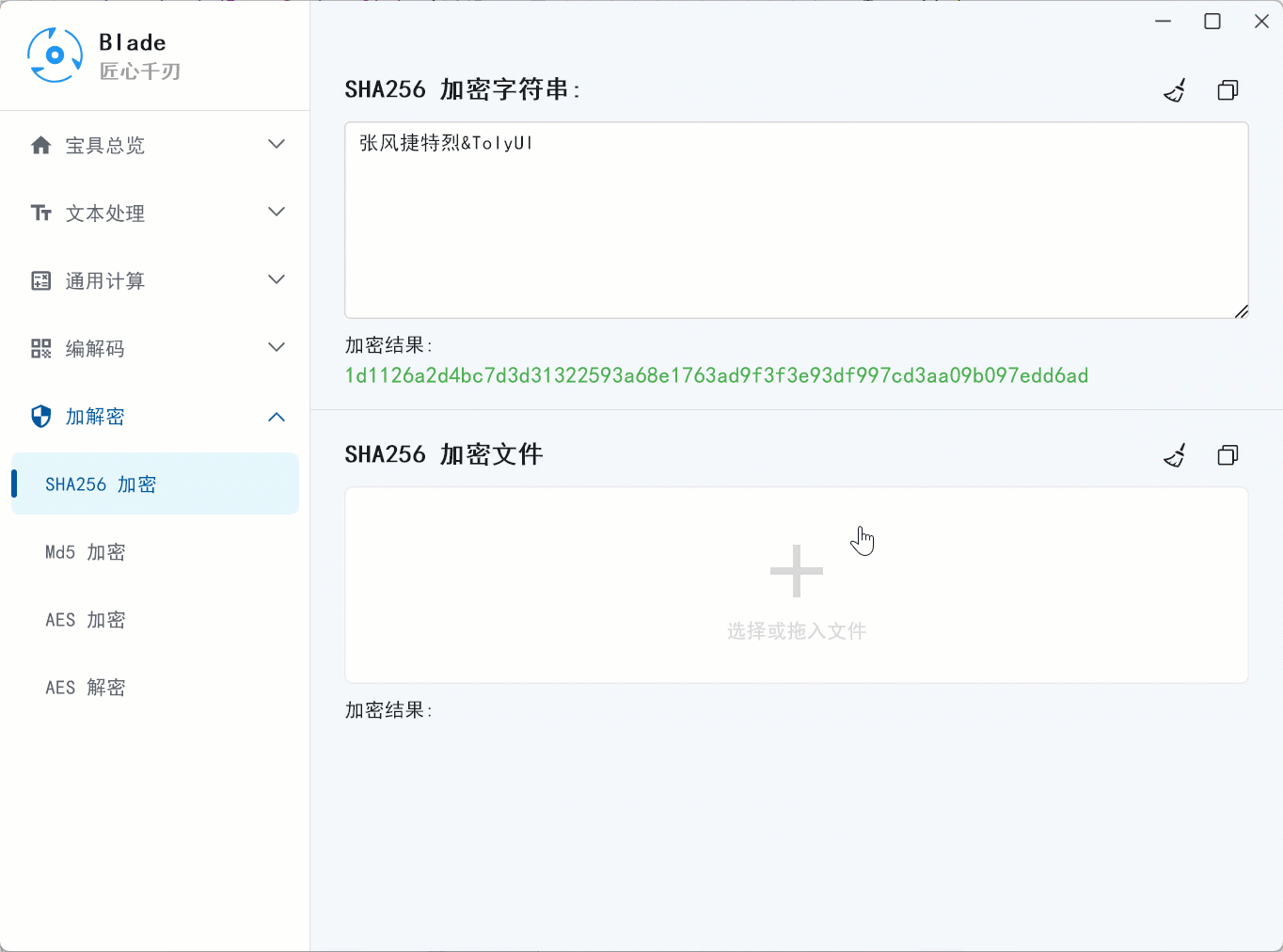Click the home icon beside 宝具总览
Screen dimensions: 1283x952
point(40,145)
